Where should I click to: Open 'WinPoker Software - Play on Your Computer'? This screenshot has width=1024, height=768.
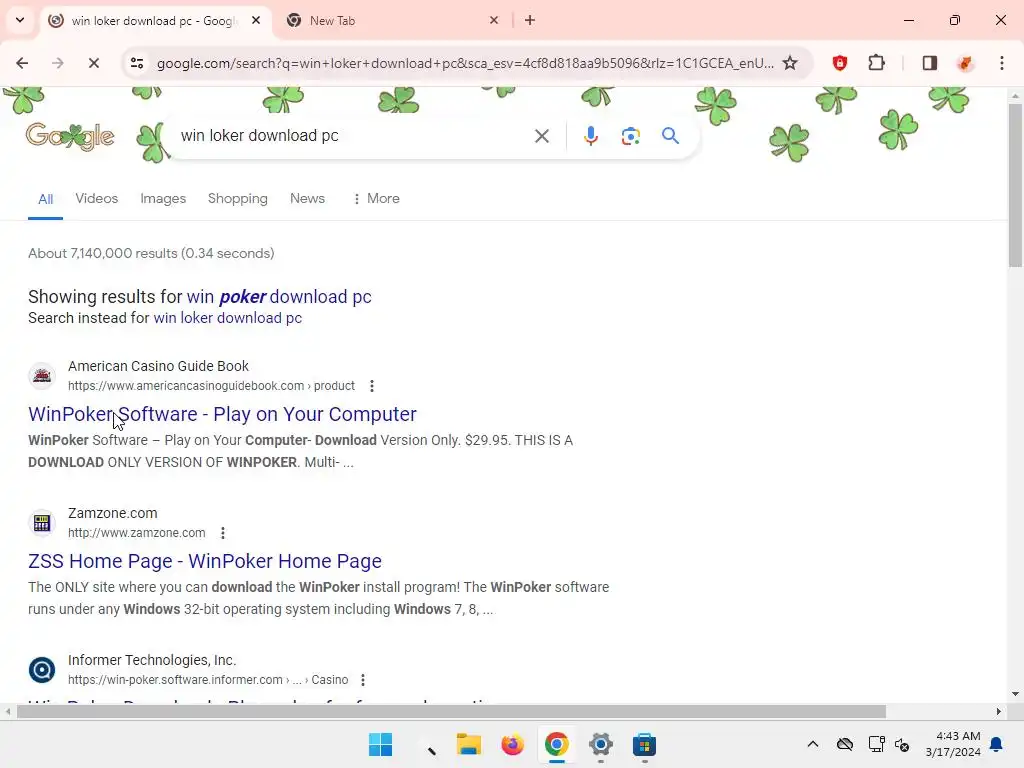(x=222, y=414)
